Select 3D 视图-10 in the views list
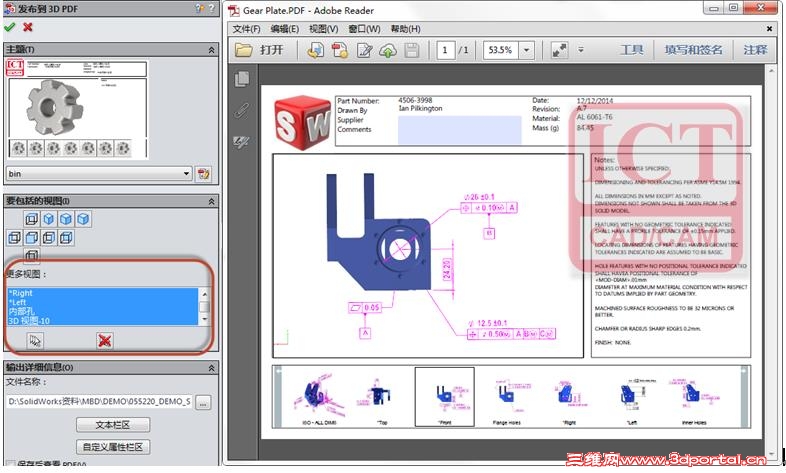This screenshot has height=473, width=786. (x=103, y=321)
